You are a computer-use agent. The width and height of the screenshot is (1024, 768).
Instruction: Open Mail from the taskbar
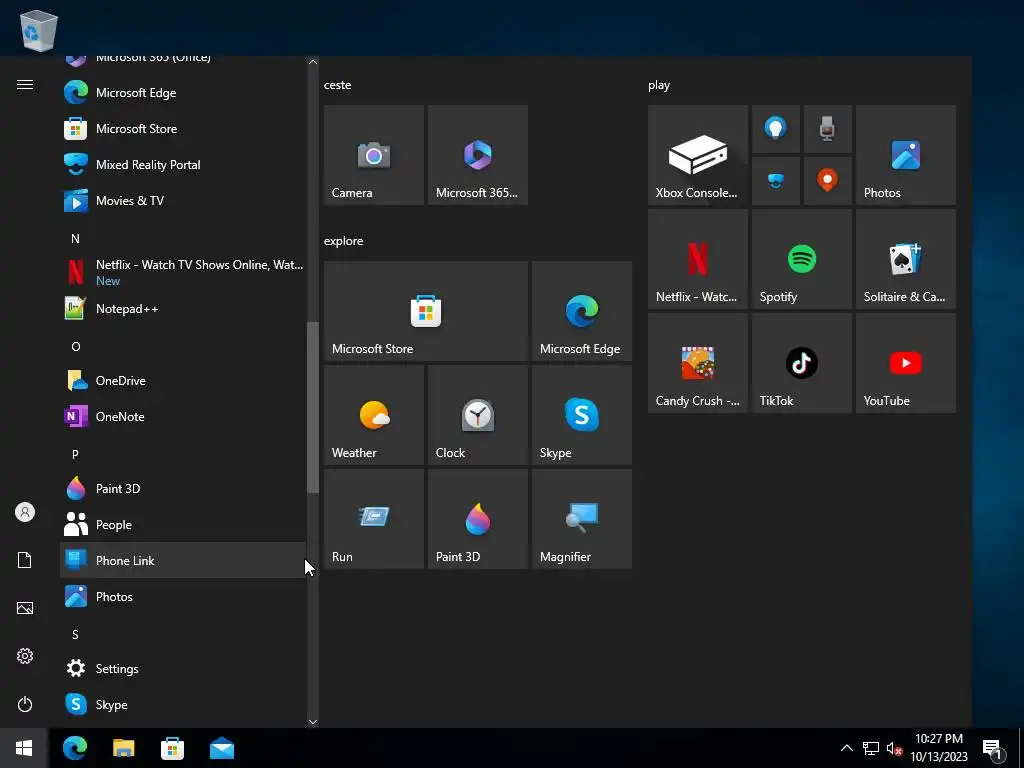(x=222, y=748)
